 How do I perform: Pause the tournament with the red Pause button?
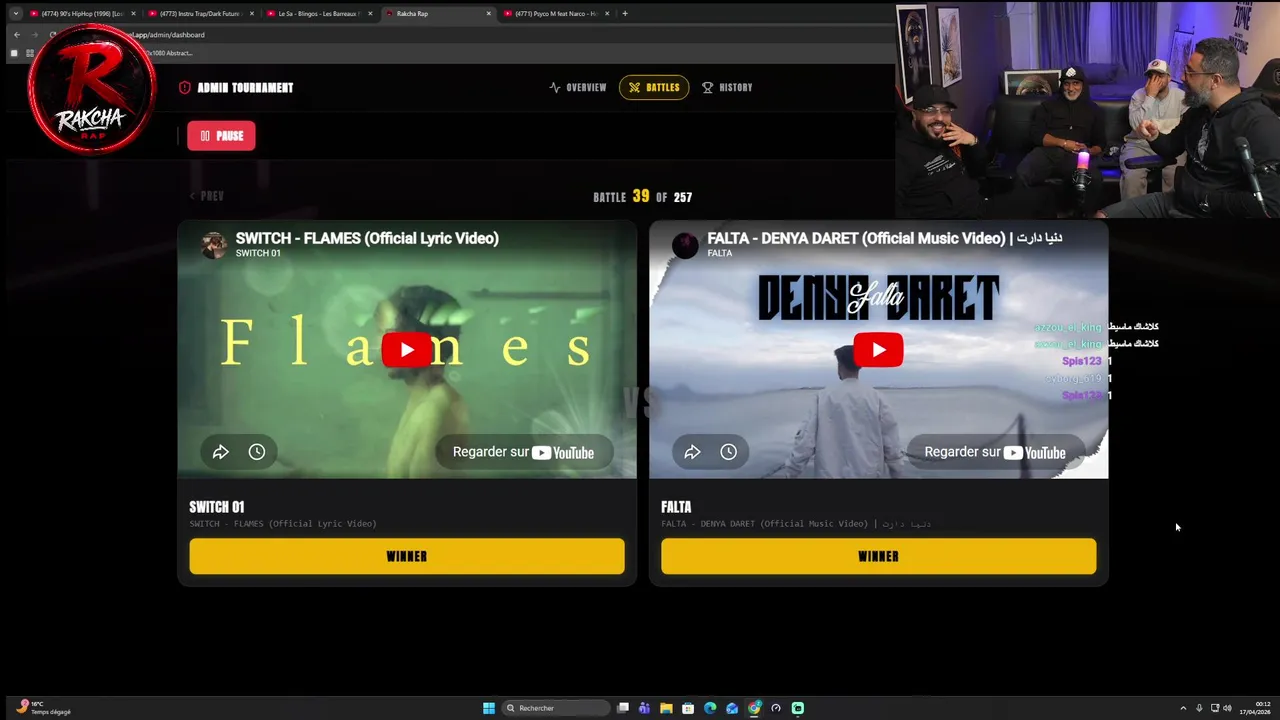[x=221, y=136]
